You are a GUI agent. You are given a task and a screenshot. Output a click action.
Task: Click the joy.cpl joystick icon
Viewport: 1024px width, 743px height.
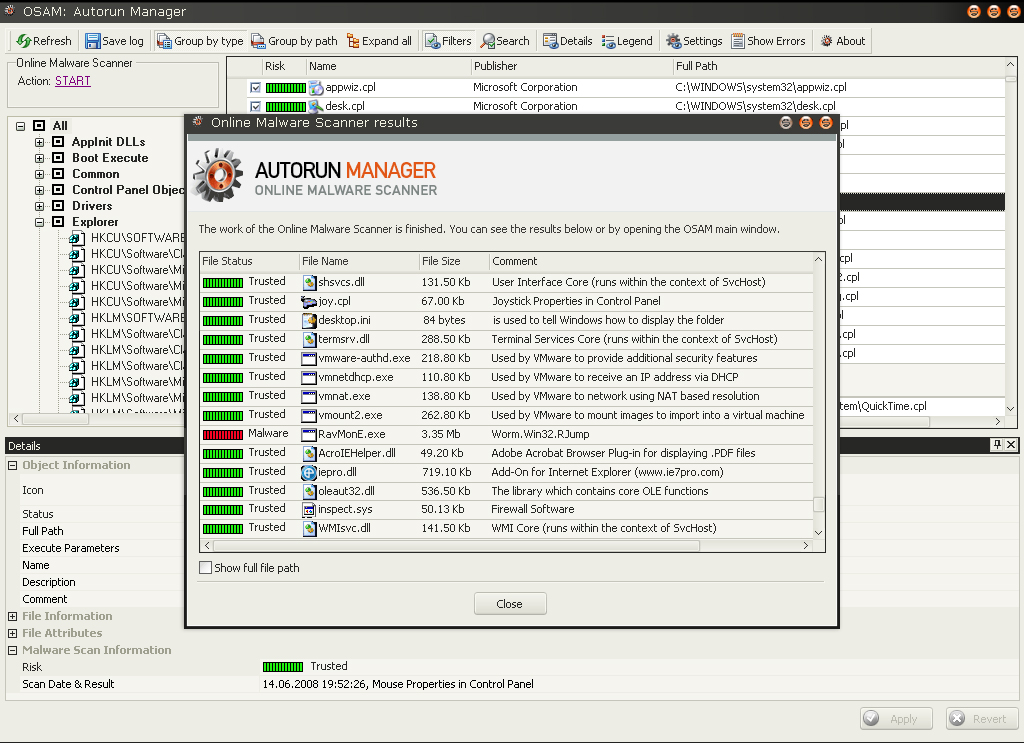pyautogui.click(x=309, y=301)
